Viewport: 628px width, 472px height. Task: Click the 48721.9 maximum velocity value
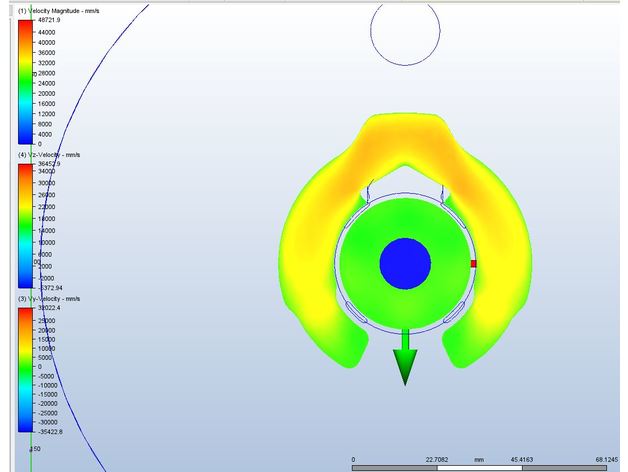(x=47, y=20)
